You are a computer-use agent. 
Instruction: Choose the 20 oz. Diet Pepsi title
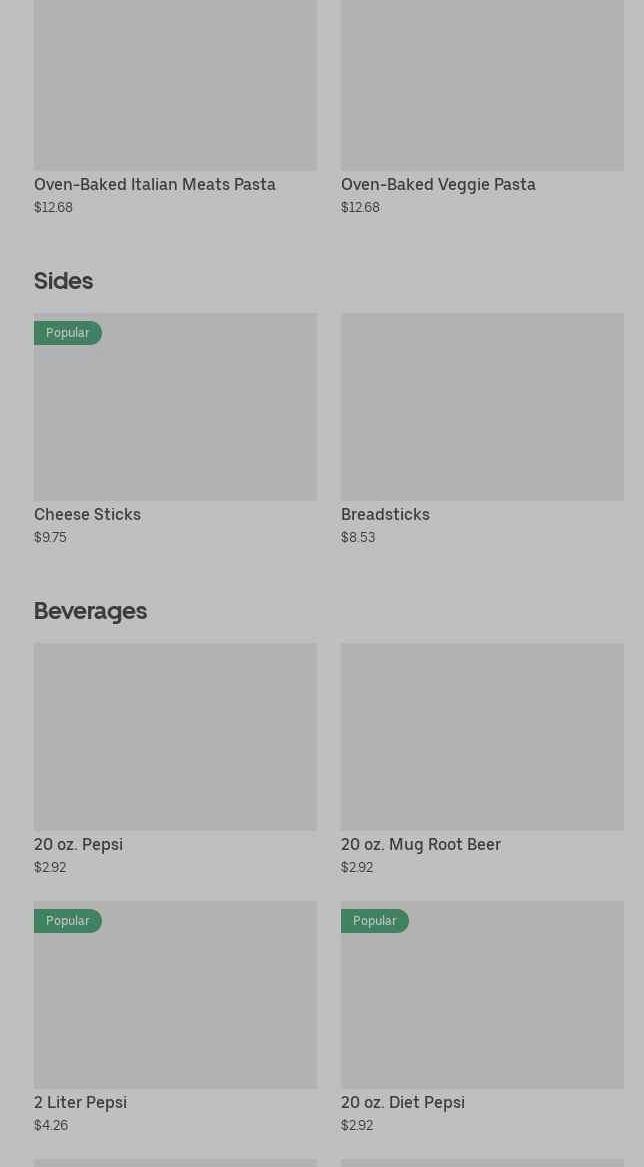pyautogui.click(x=402, y=1102)
